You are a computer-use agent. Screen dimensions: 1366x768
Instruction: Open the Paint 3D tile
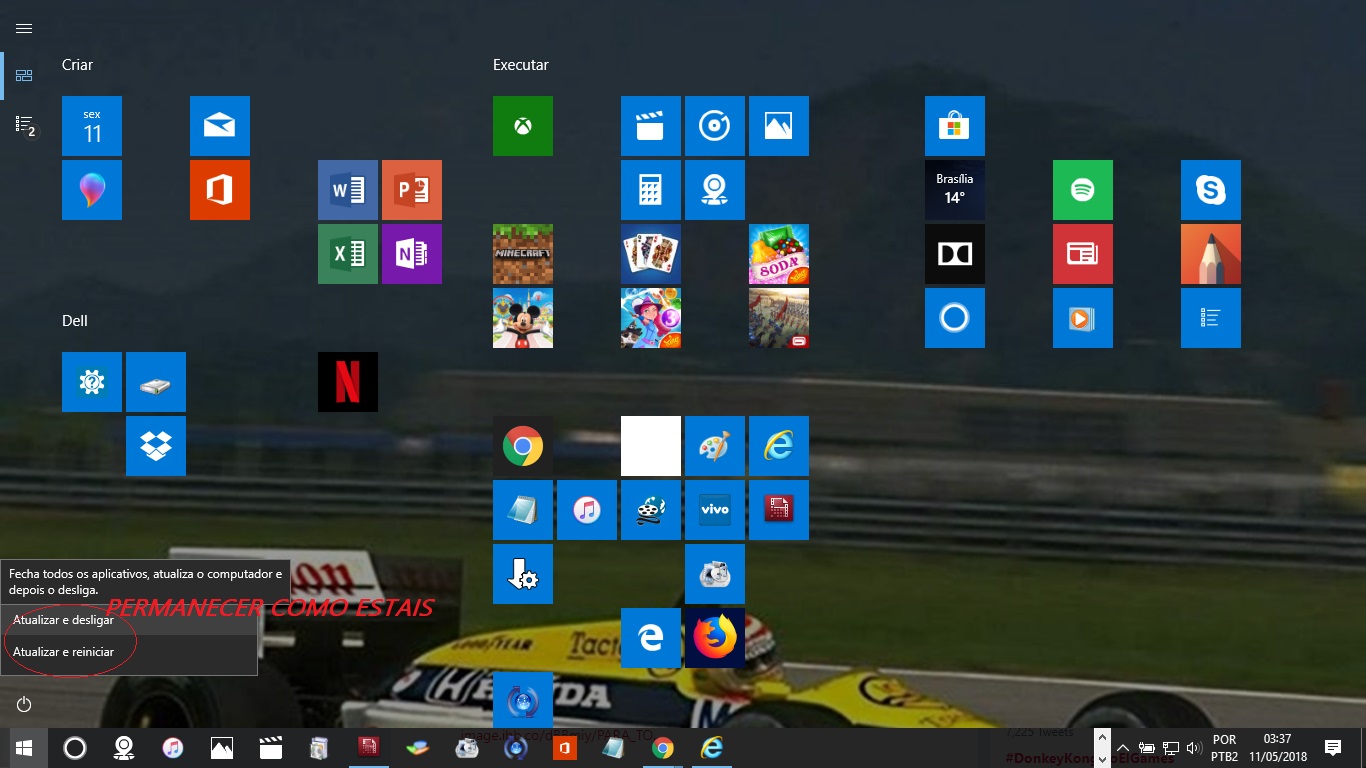(x=92, y=190)
